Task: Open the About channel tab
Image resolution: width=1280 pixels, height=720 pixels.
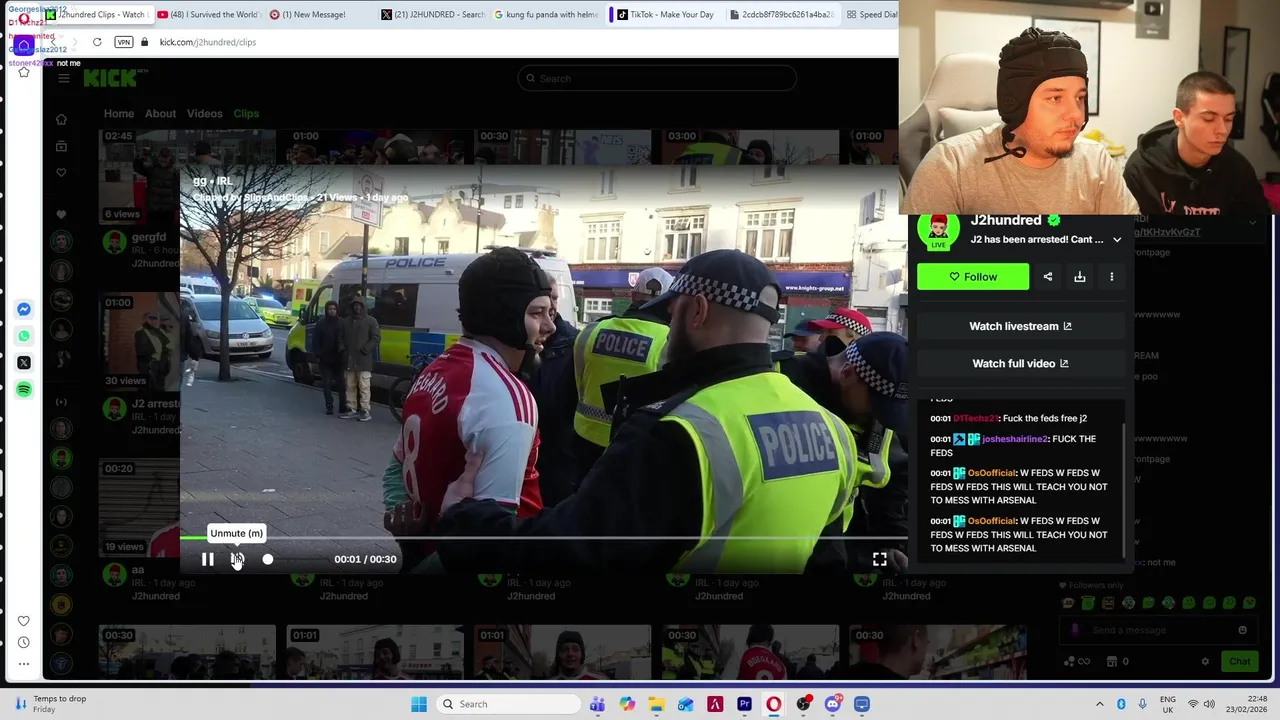Action: [160, 113]
